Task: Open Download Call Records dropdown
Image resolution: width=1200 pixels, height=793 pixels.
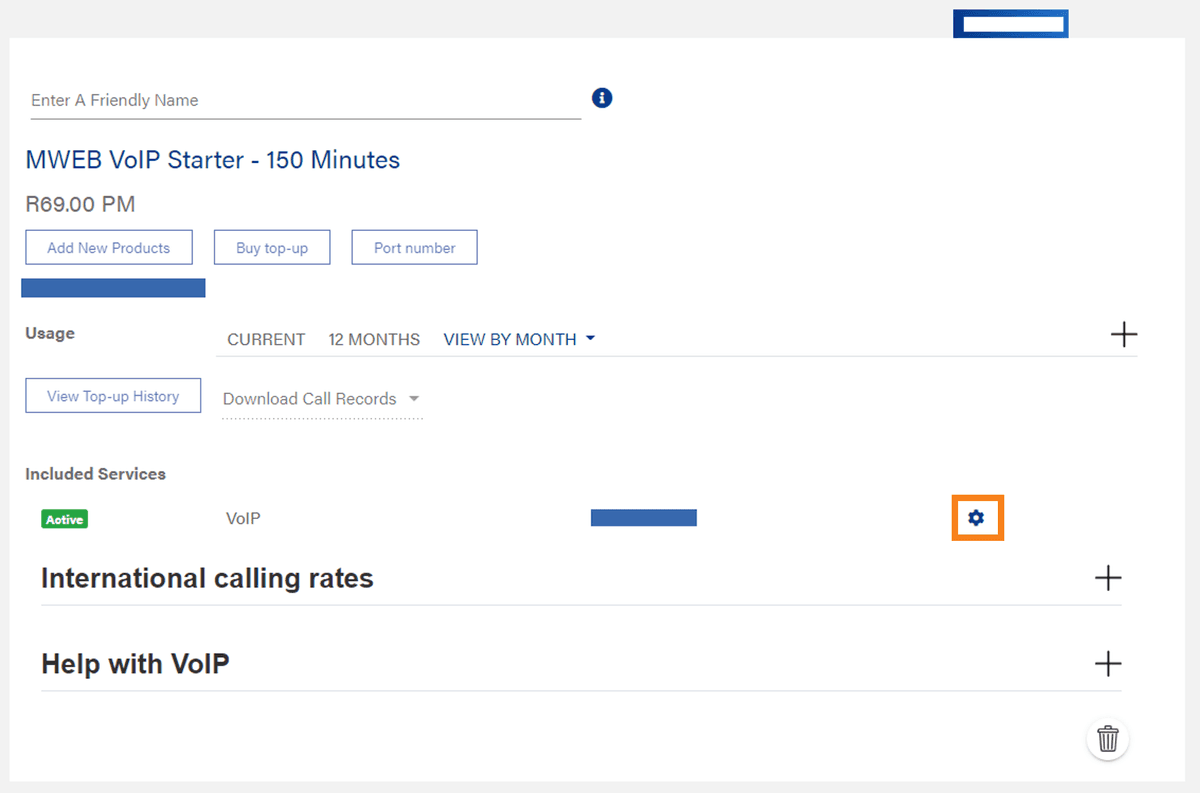Action: [x=322, y=399]
